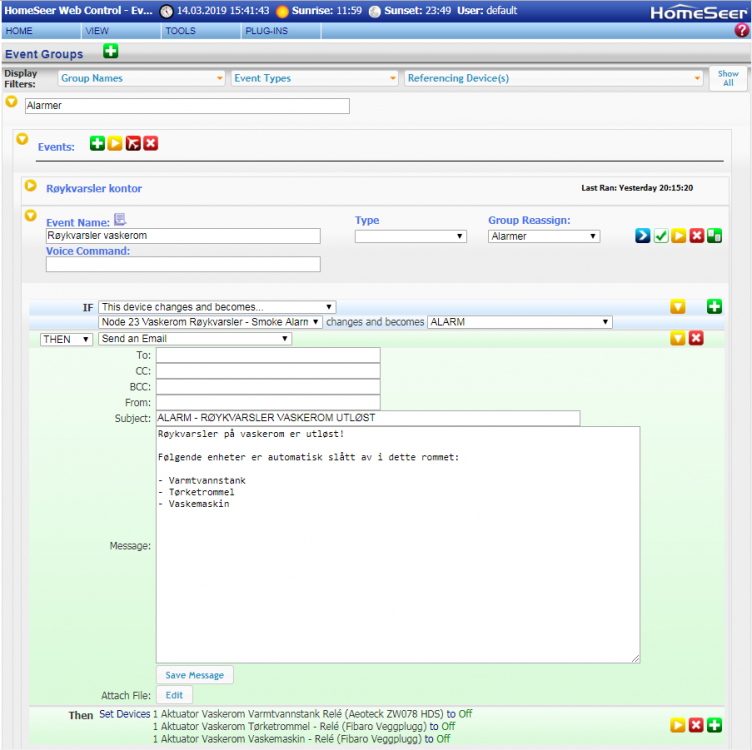
Task: Open the TOOLS menu
Action: click(x=180, y=31)
